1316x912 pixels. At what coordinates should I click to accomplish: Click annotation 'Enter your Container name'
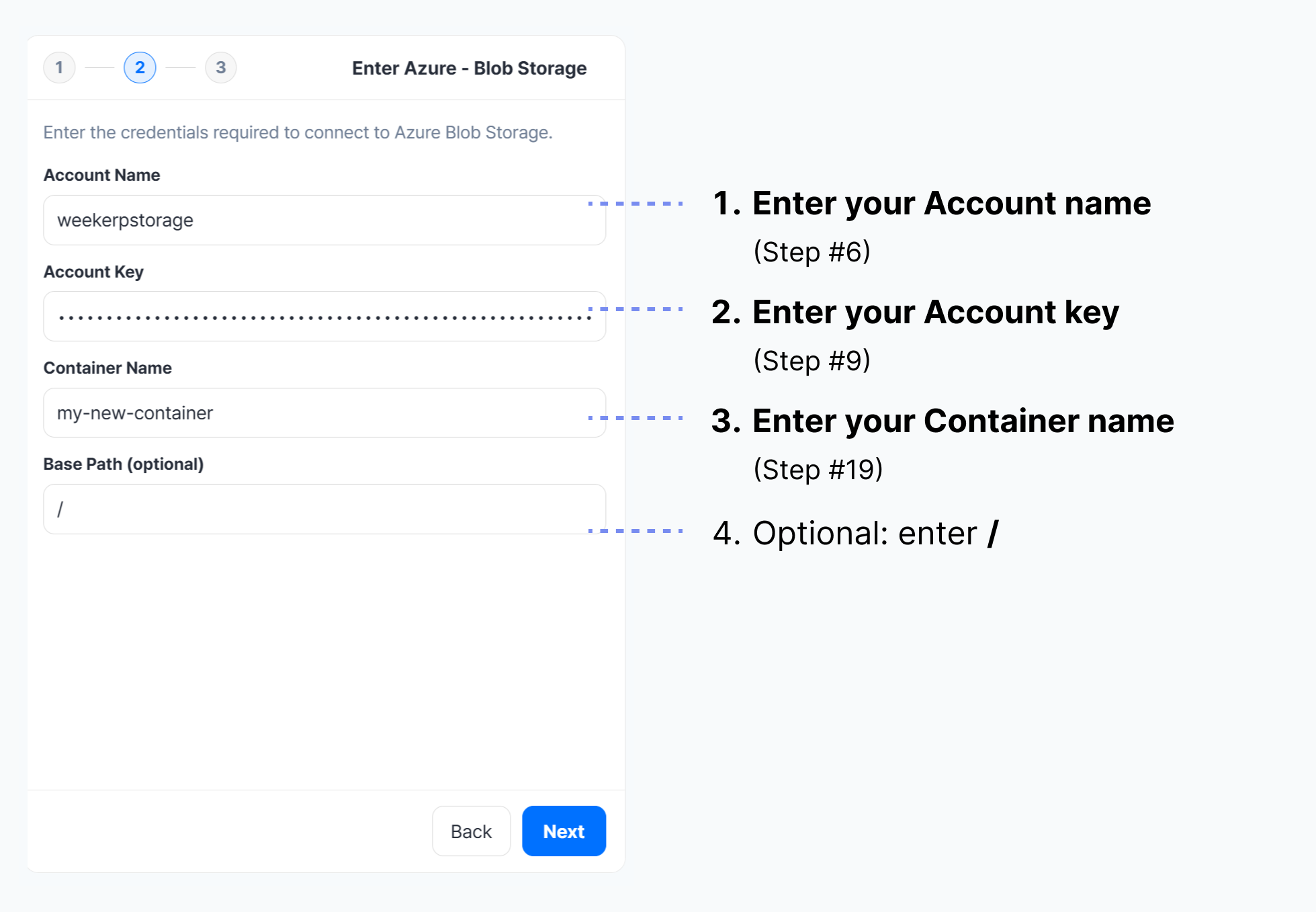point(962,421)
